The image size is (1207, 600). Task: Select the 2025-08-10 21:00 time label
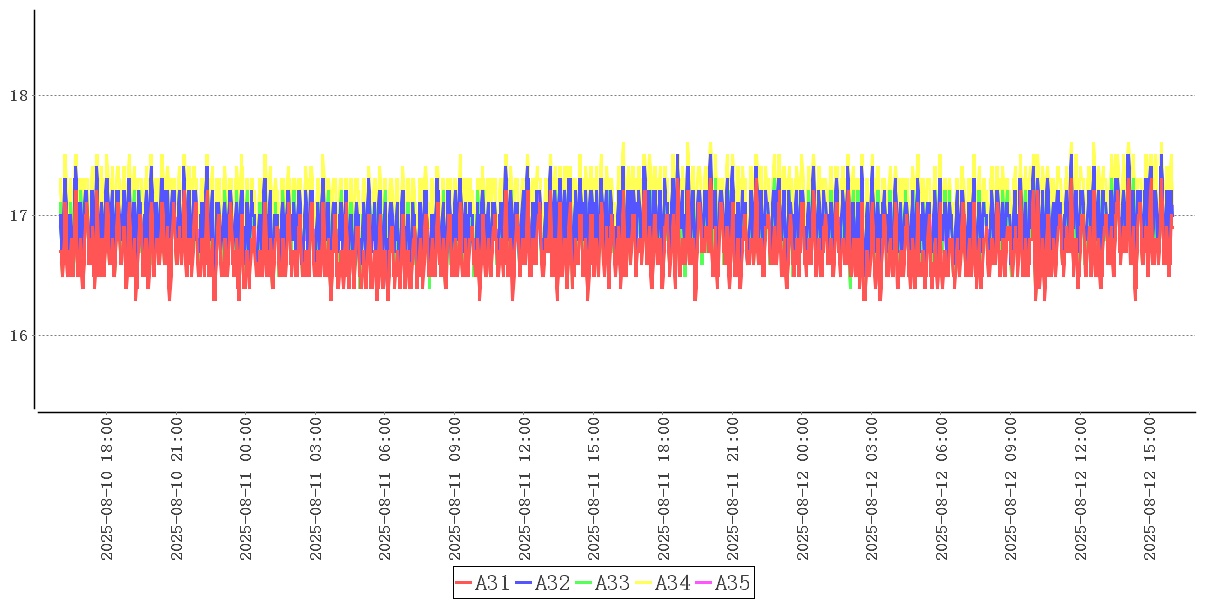click(177, 490)
